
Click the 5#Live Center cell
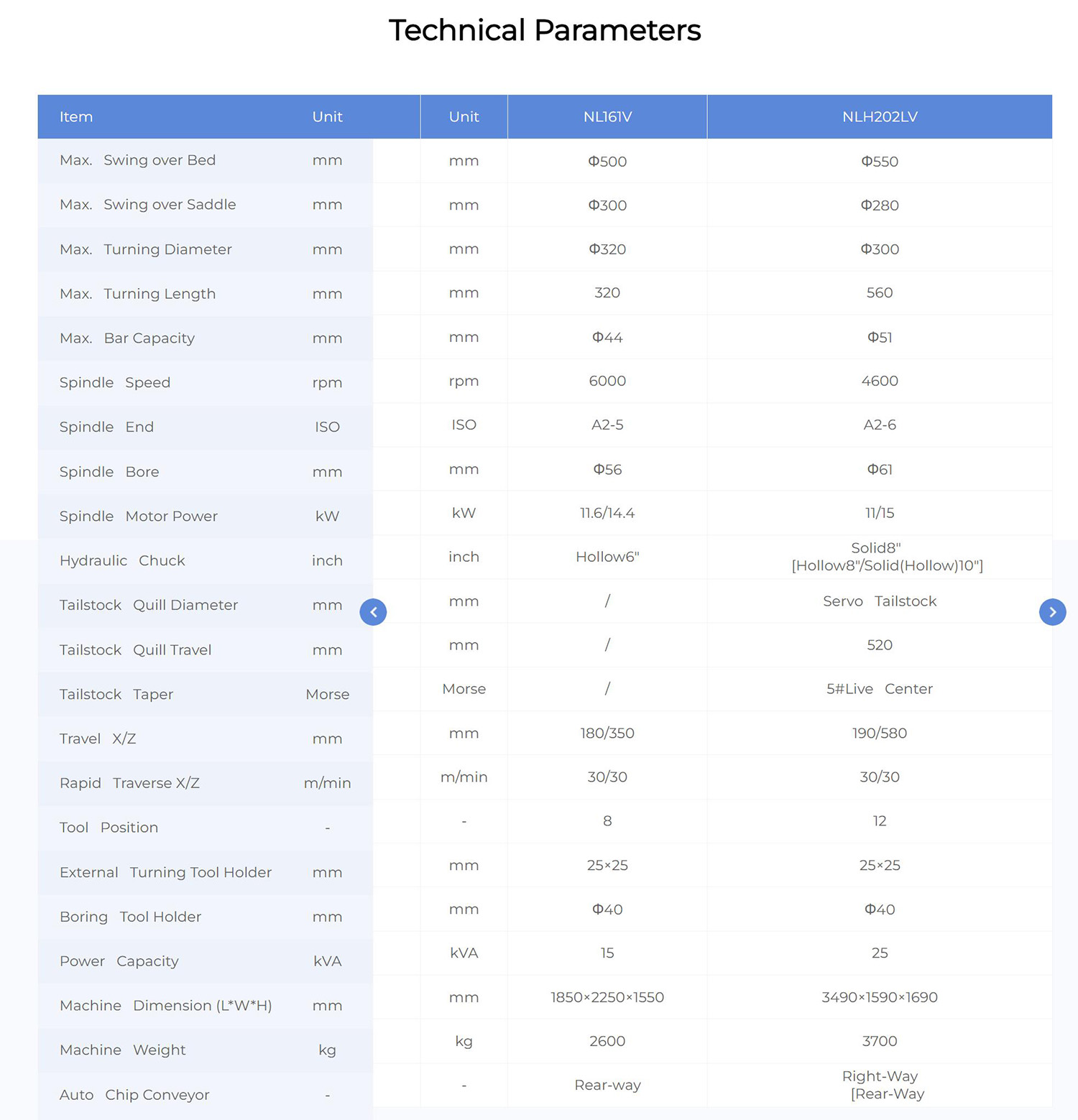(x=880, y=689)
